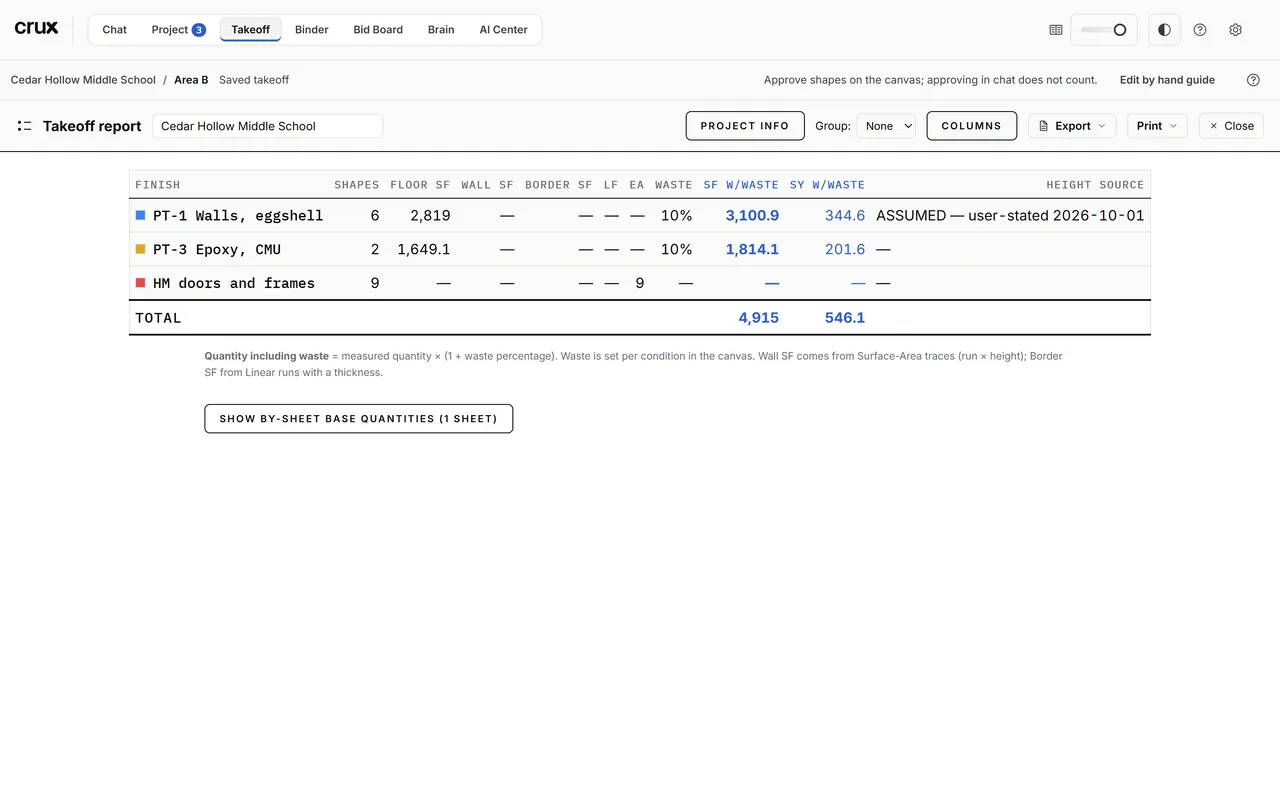Screen dimensions: 1280x800
Task: Open help from the top bar question mark
Action: point(1200,30)
